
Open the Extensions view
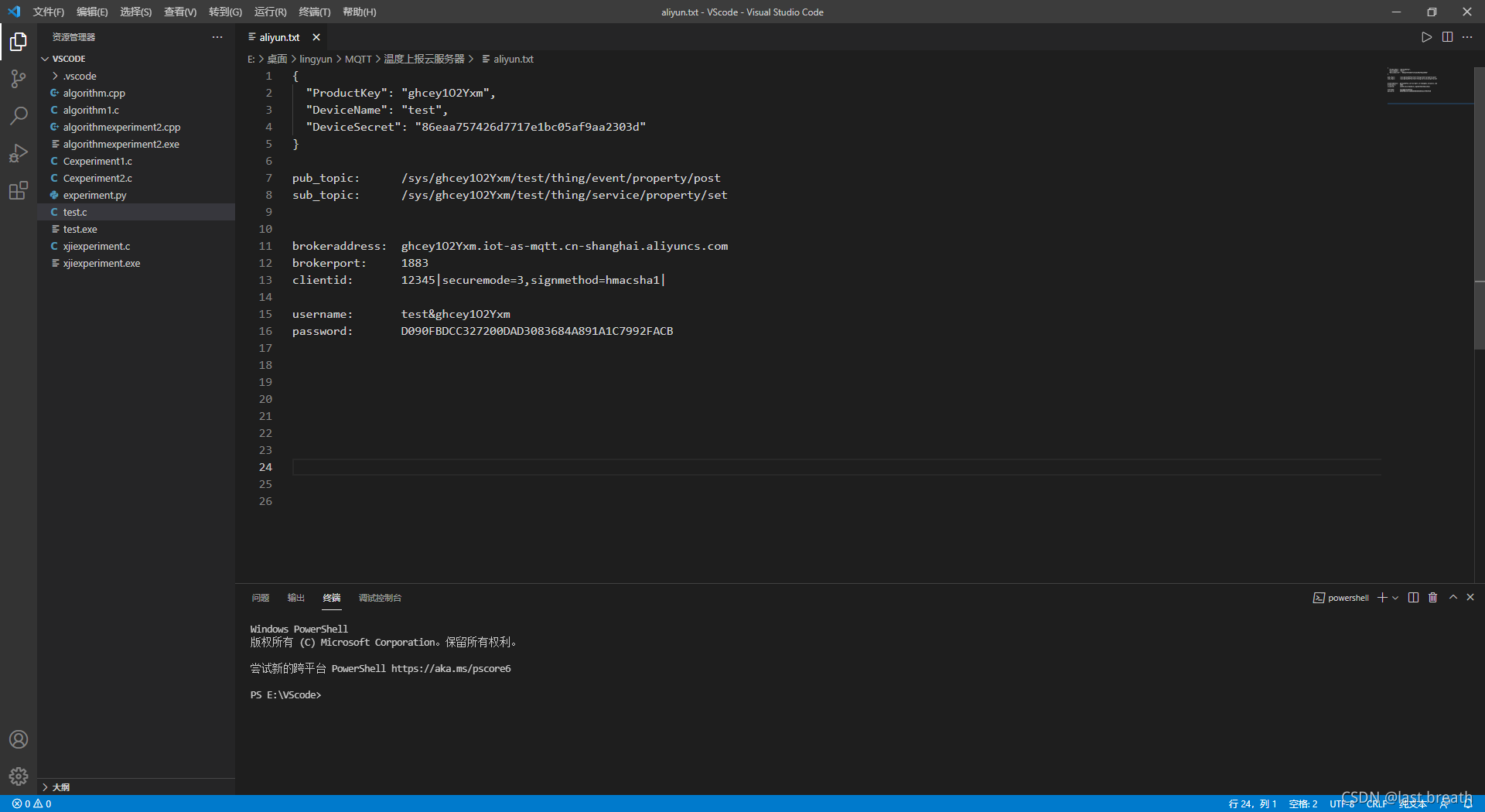click(19, 190)
